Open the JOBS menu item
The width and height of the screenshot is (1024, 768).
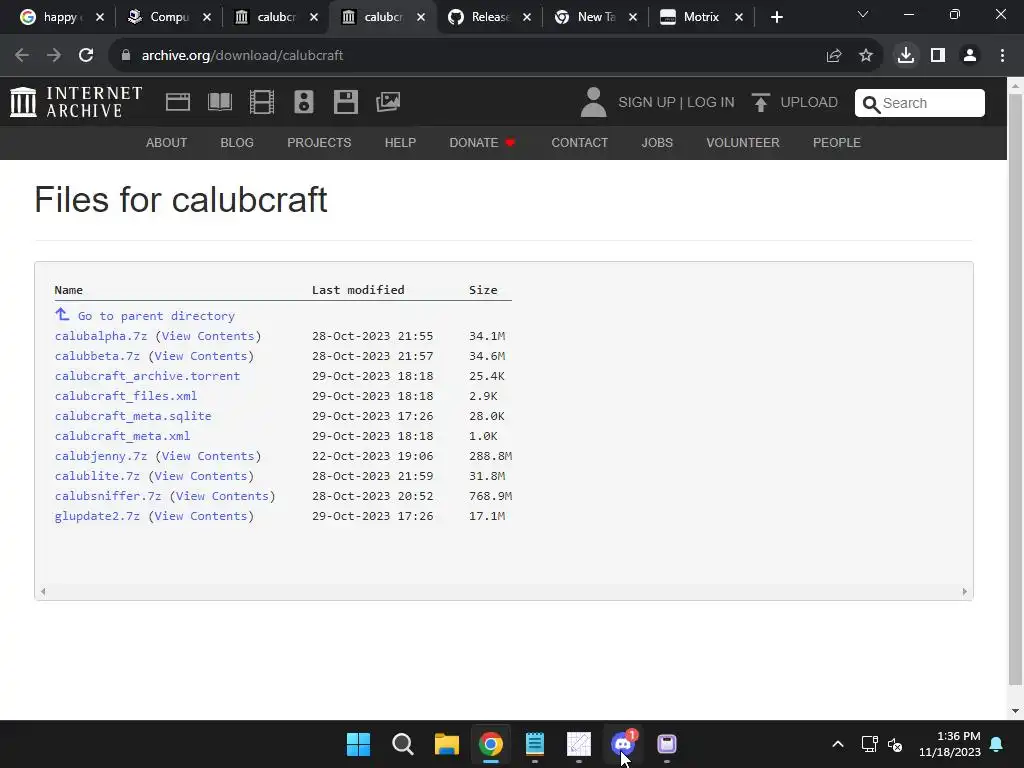[x=657, y=142]
